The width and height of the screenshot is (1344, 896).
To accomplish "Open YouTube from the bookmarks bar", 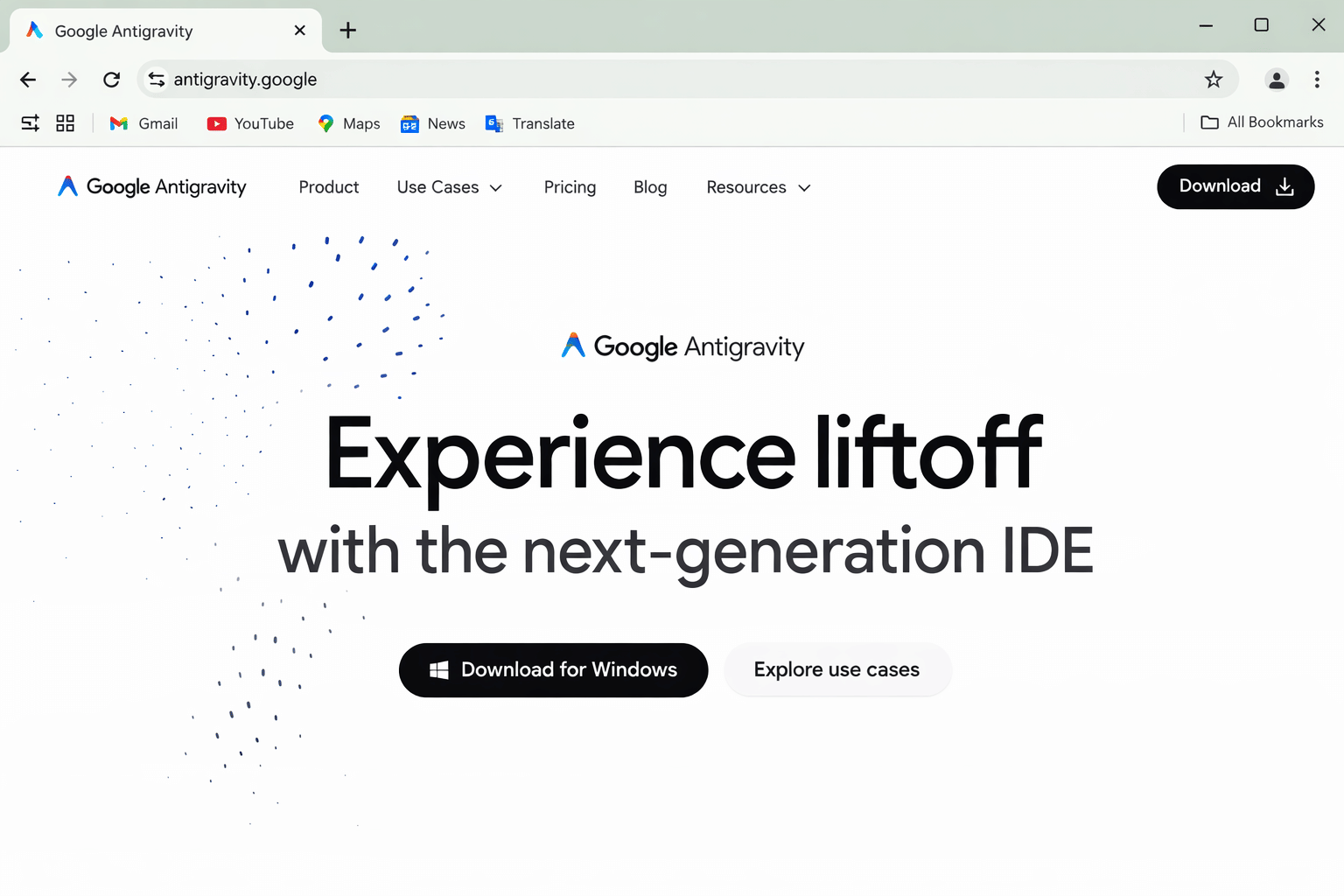I will pos(249,123).
